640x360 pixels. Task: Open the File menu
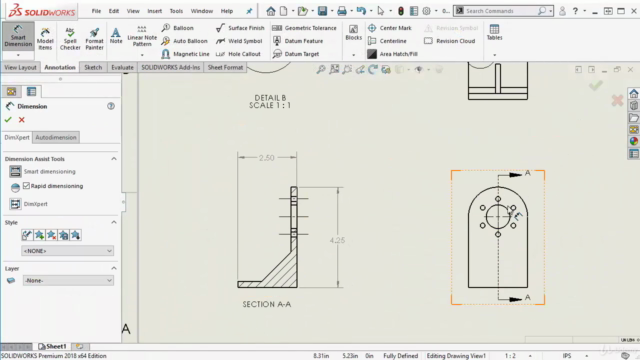click(96, 11)
